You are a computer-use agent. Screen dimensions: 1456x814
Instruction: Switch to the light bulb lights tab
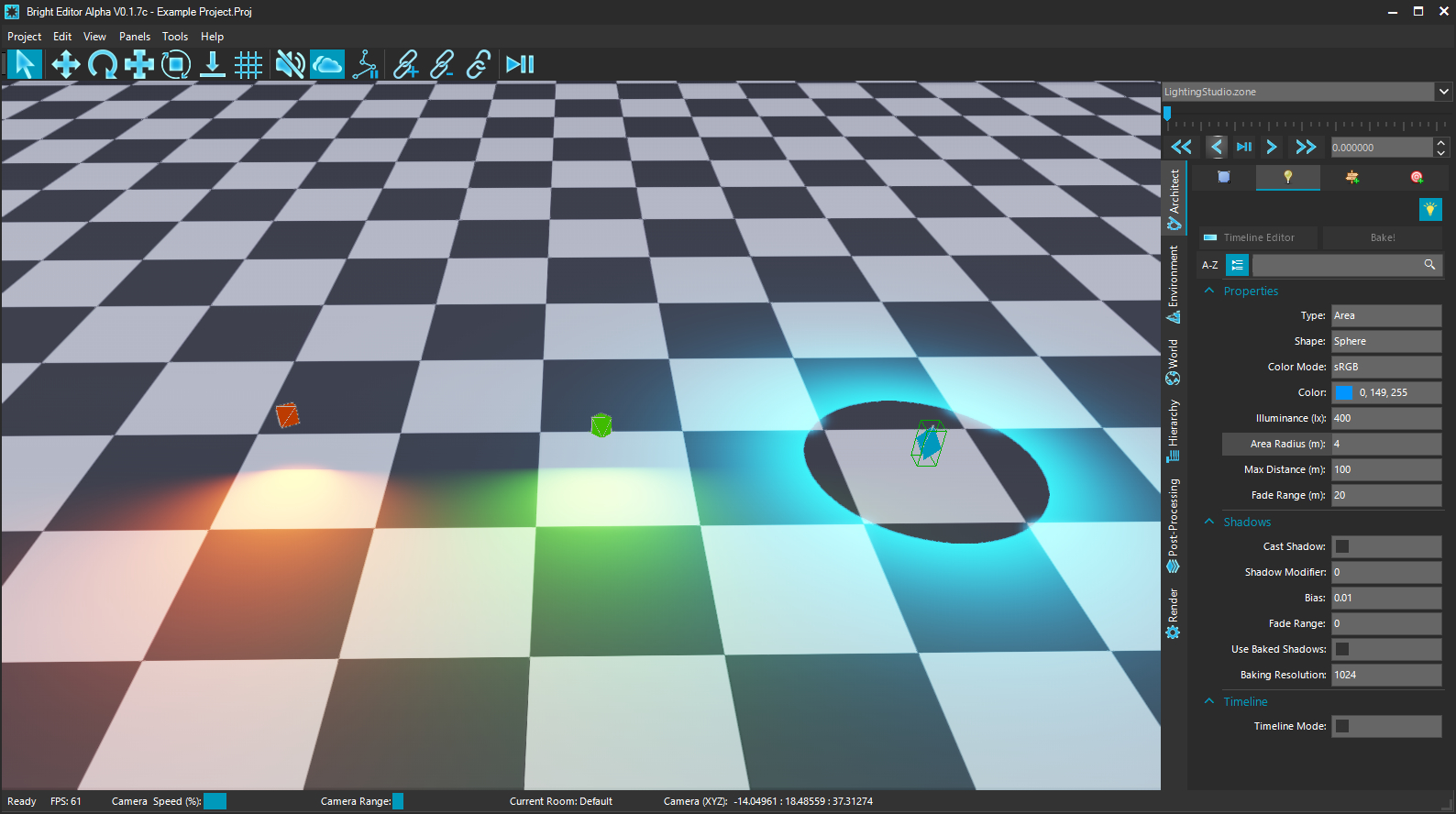tap(1287, 177)
